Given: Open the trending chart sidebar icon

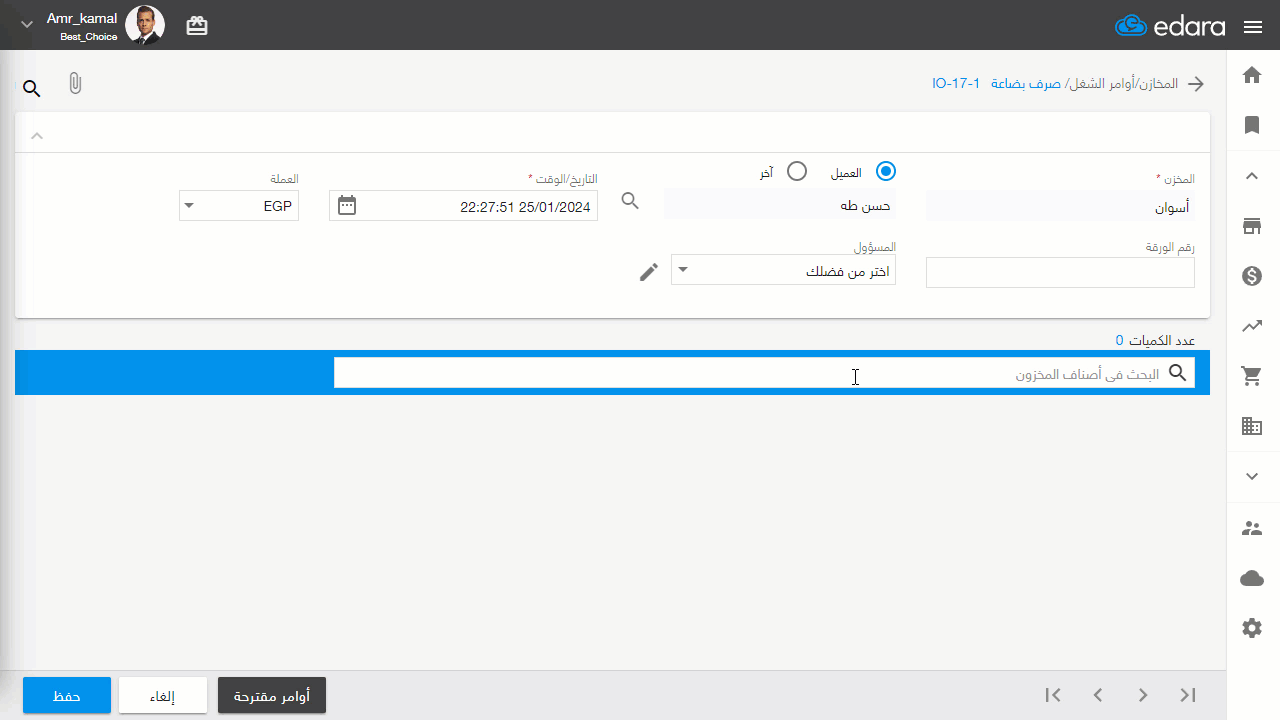Looking at the screenshot, I should pyautogui.click(x=1252, y=325).
